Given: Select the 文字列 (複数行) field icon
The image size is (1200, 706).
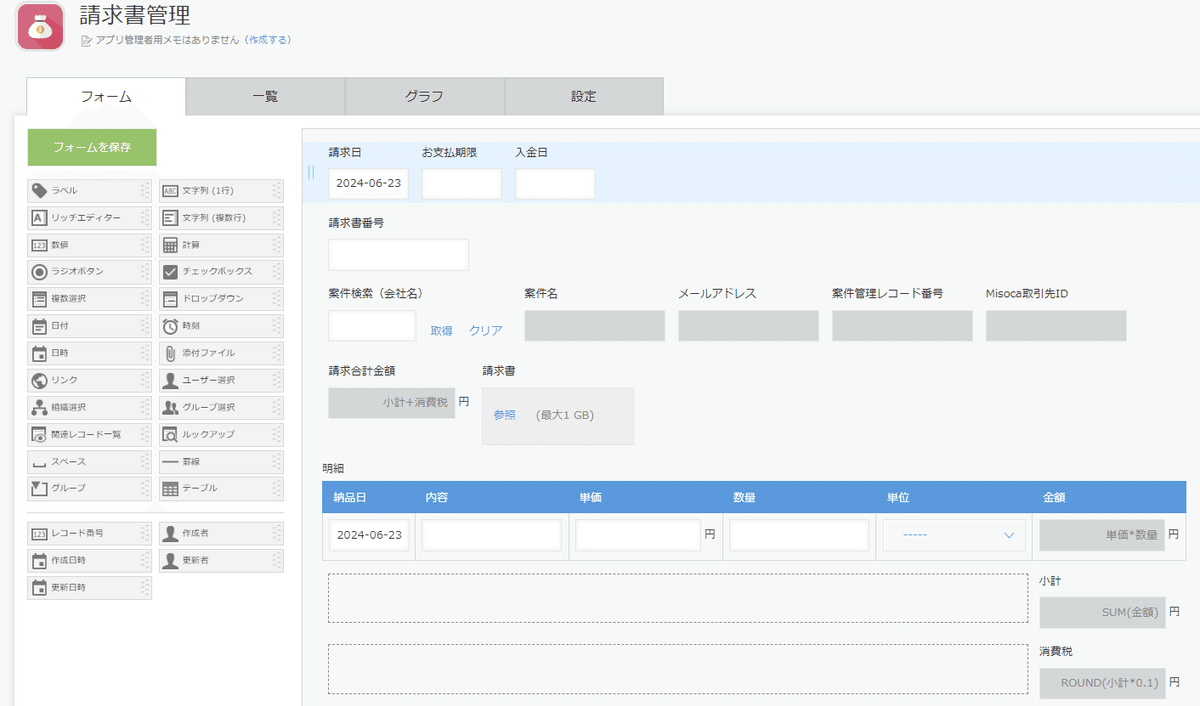Looking at the screenshot, I should tap(170, 217).
